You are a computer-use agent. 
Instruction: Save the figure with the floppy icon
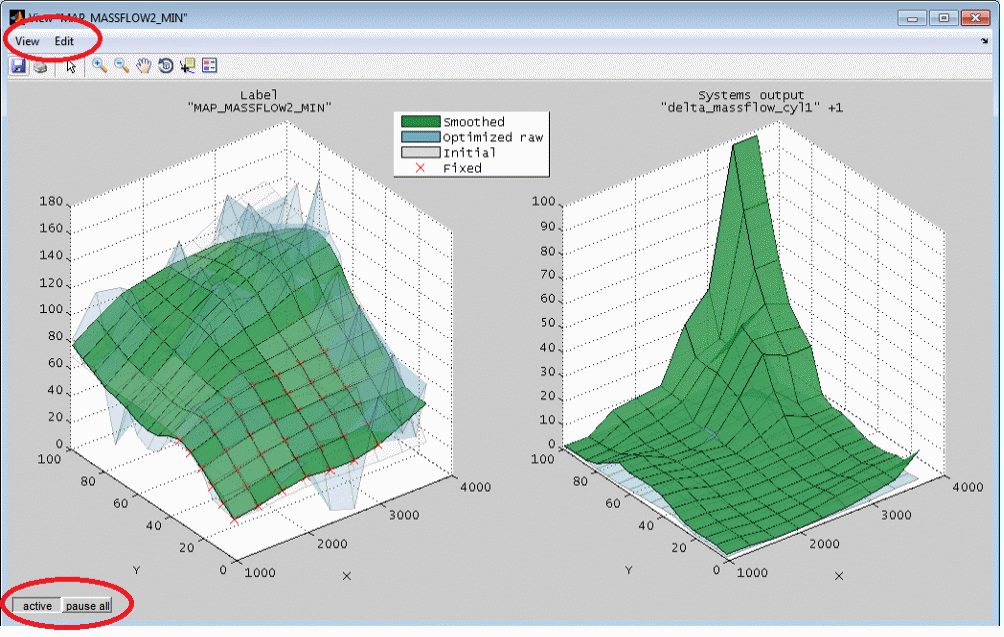18,65
